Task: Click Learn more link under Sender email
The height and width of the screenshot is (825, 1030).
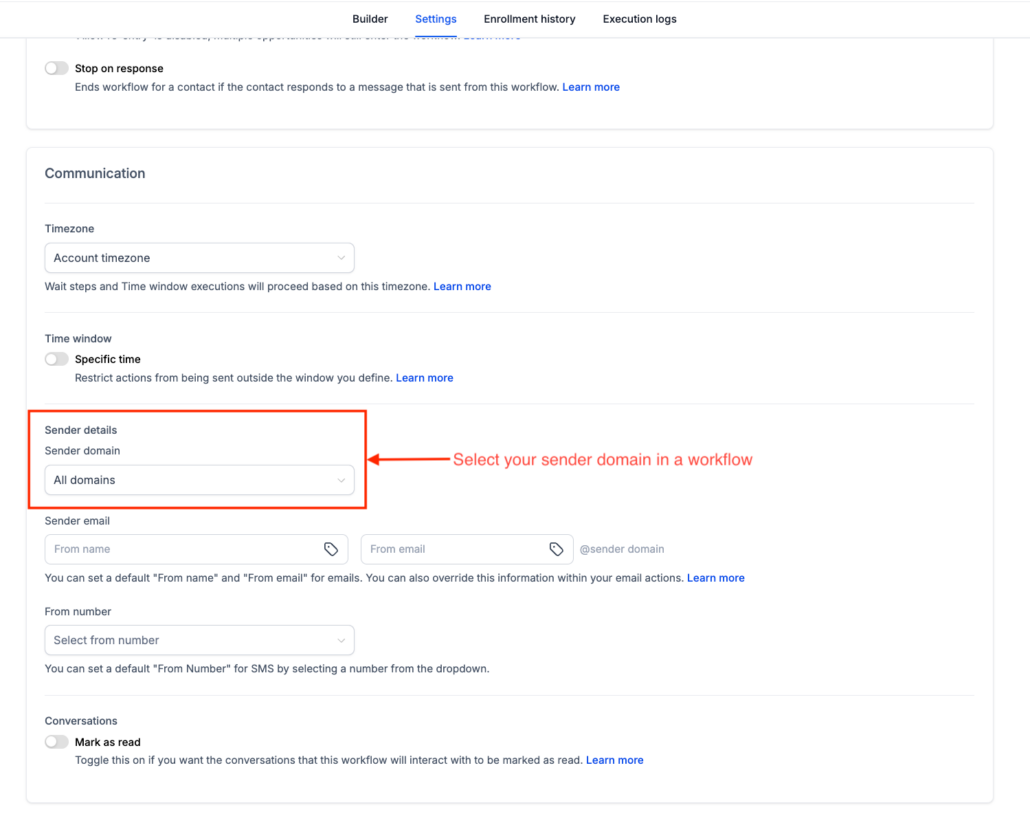Action: (715, 578)
